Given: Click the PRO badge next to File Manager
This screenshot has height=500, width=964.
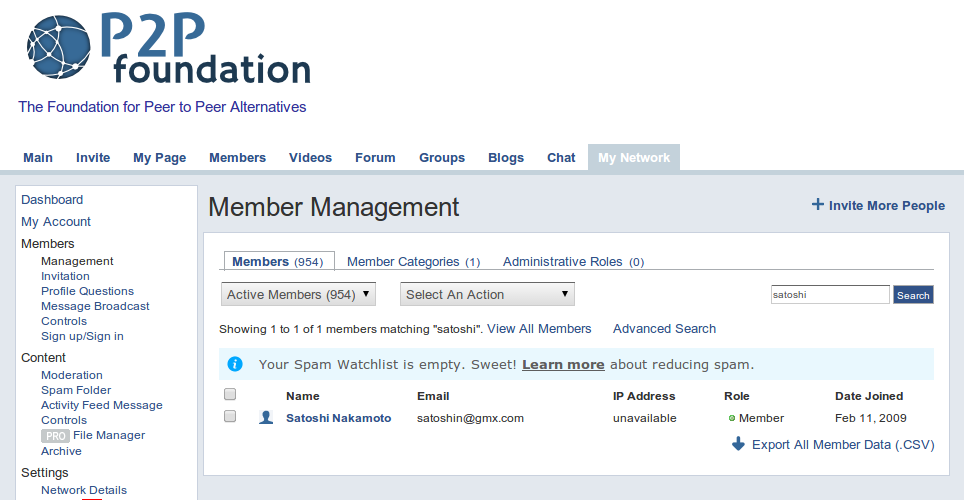Looking at the screenshot, I should pos(55,435).
